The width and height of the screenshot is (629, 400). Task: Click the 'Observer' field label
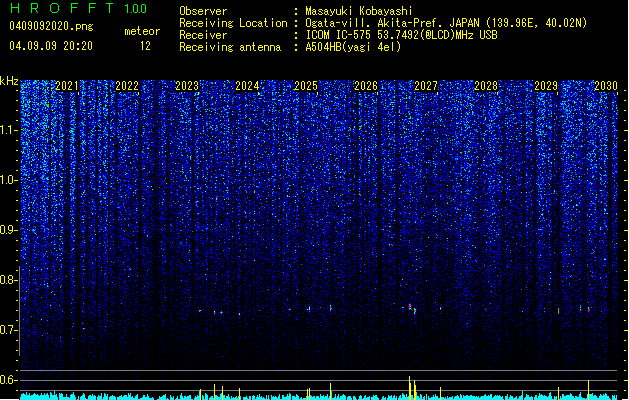click(x=203, y=11)
